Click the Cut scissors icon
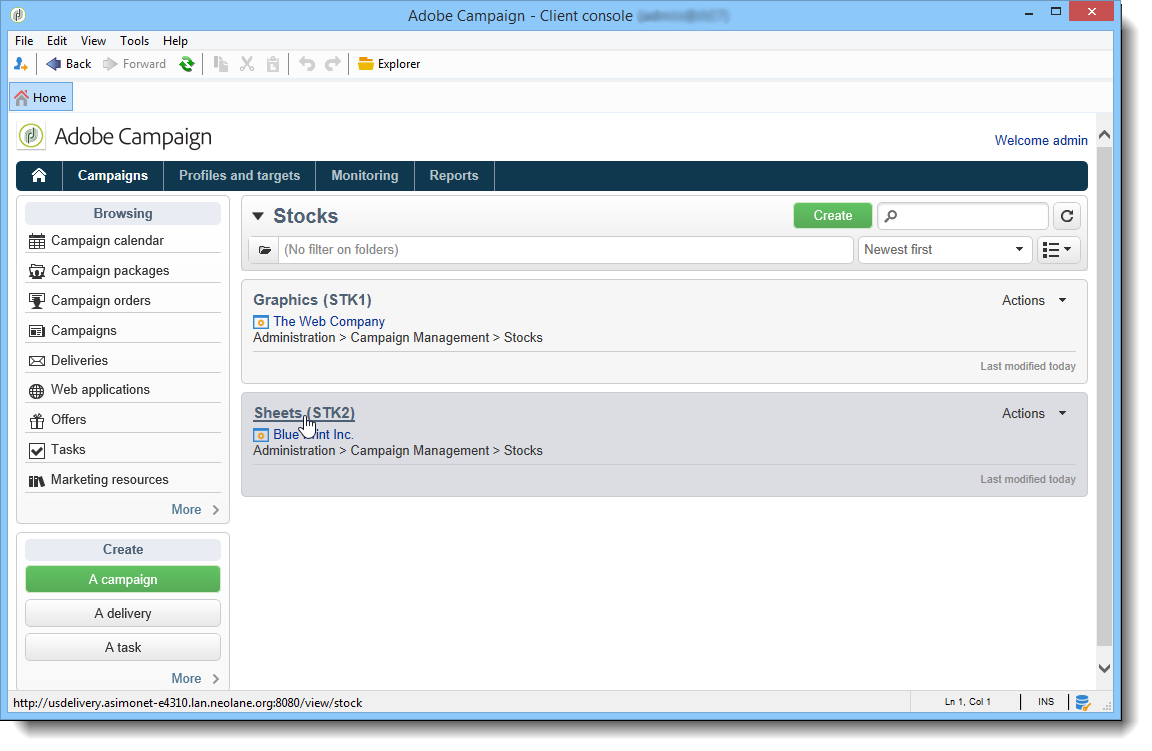Viewport: 1152px width, 751px height. click(x=247, y=64)
